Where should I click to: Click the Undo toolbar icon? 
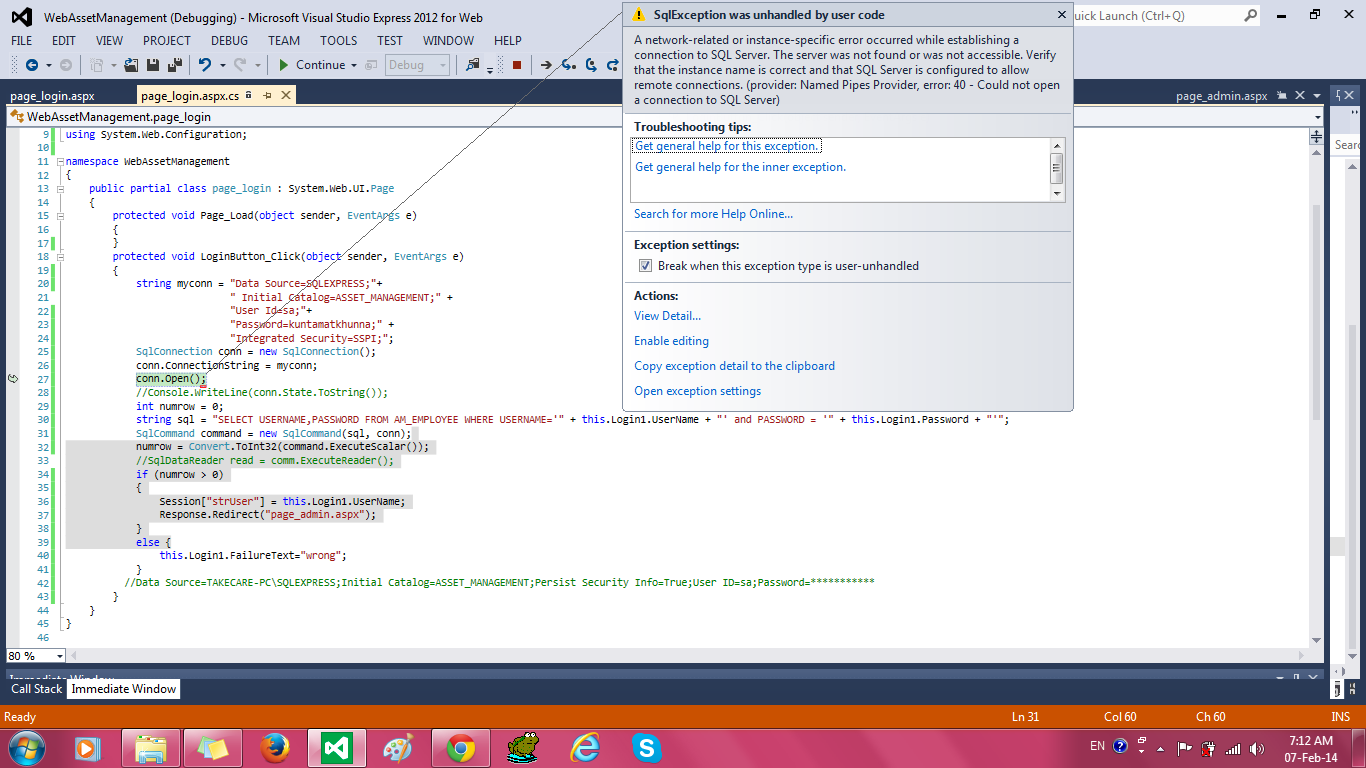pos(204,65)
